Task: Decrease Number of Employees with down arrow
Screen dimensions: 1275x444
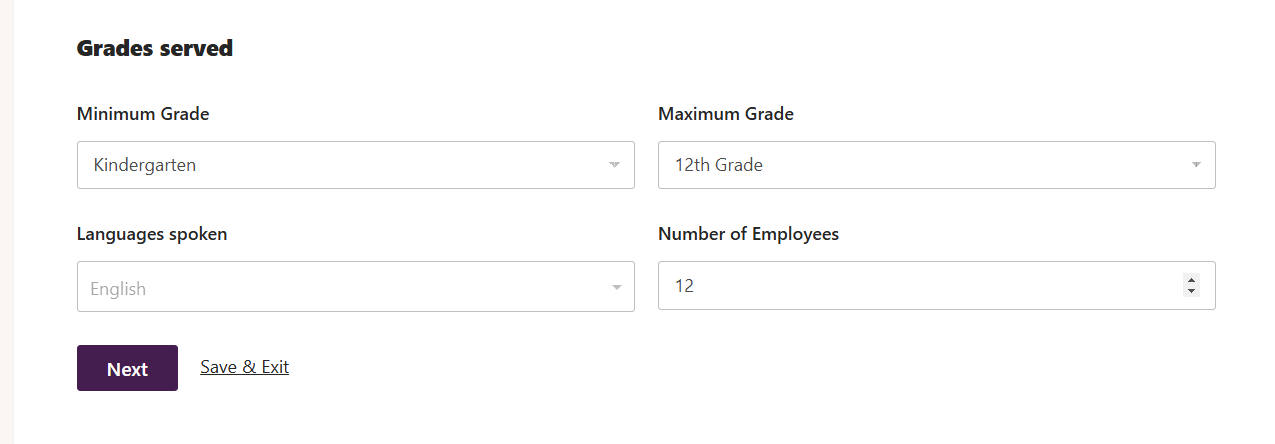Action: 1191,291
